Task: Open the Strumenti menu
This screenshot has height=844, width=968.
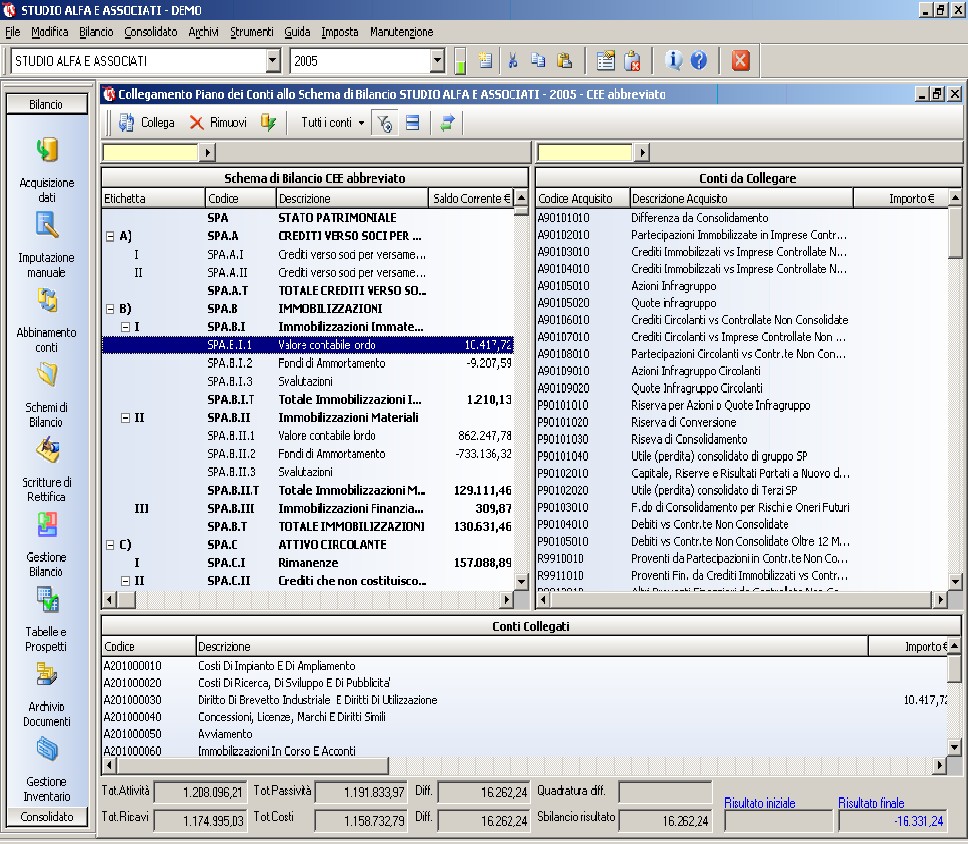Action: [x=251, y=32]
